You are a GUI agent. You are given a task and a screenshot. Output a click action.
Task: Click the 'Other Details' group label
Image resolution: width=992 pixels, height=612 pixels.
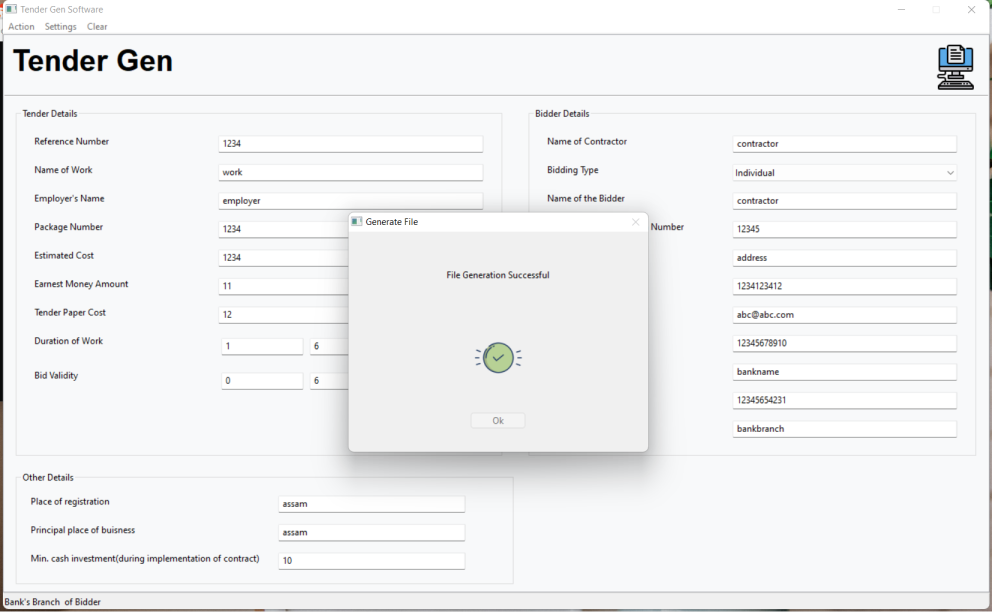pyautogui.click(x=48, y=477)
